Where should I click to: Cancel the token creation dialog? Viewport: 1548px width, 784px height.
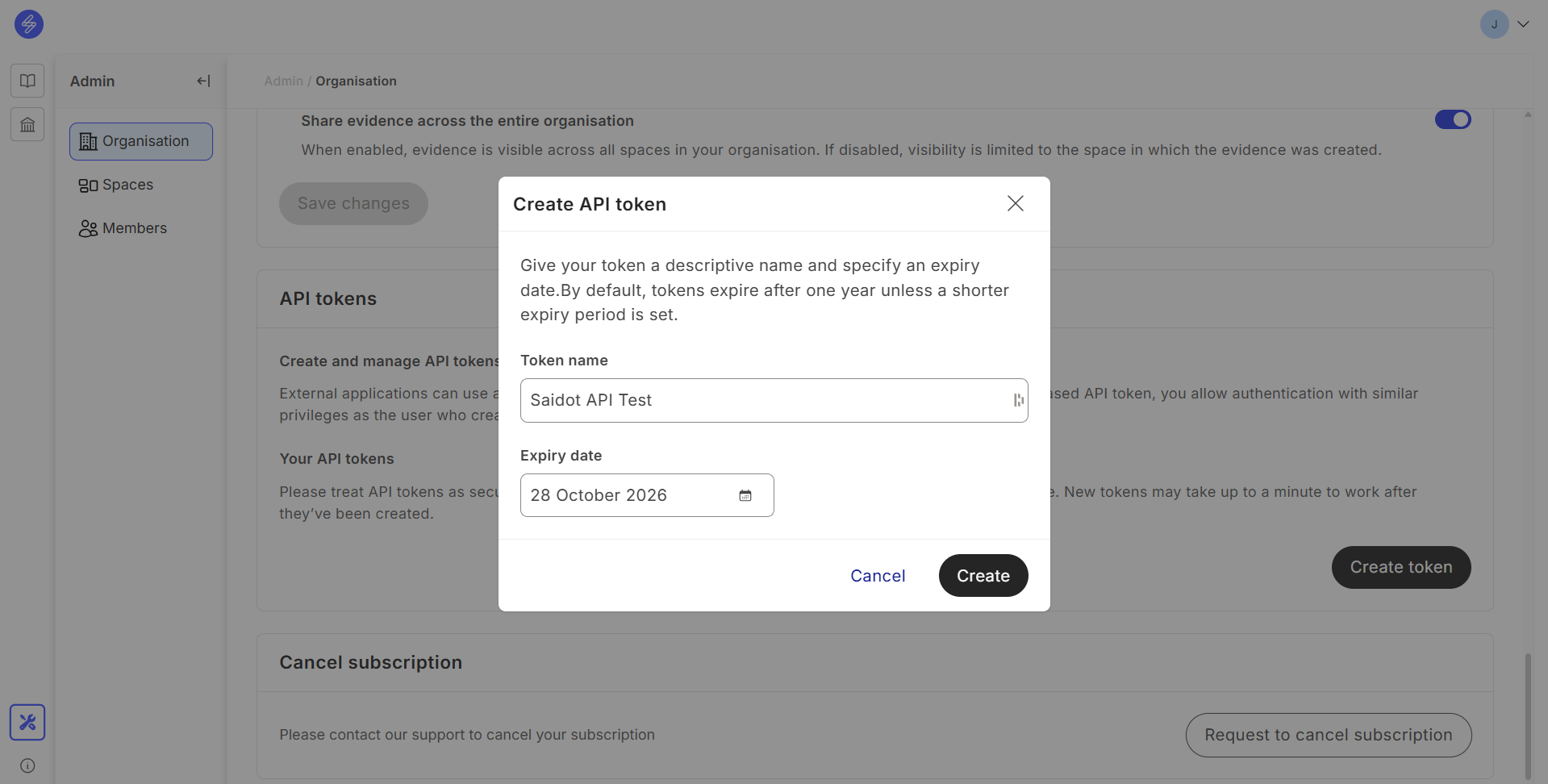point(878,576)
